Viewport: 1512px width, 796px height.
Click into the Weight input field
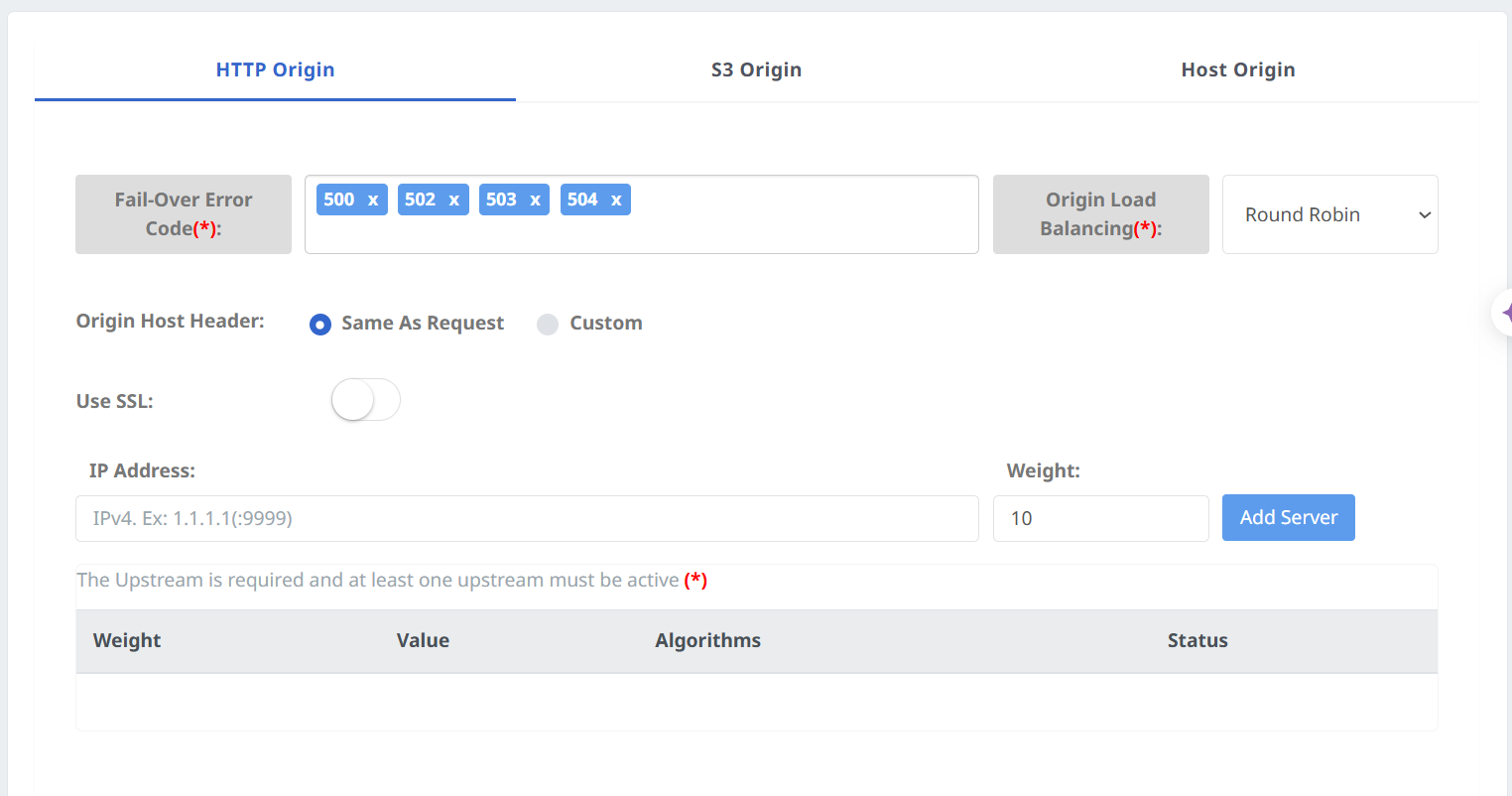(1099, 519)
